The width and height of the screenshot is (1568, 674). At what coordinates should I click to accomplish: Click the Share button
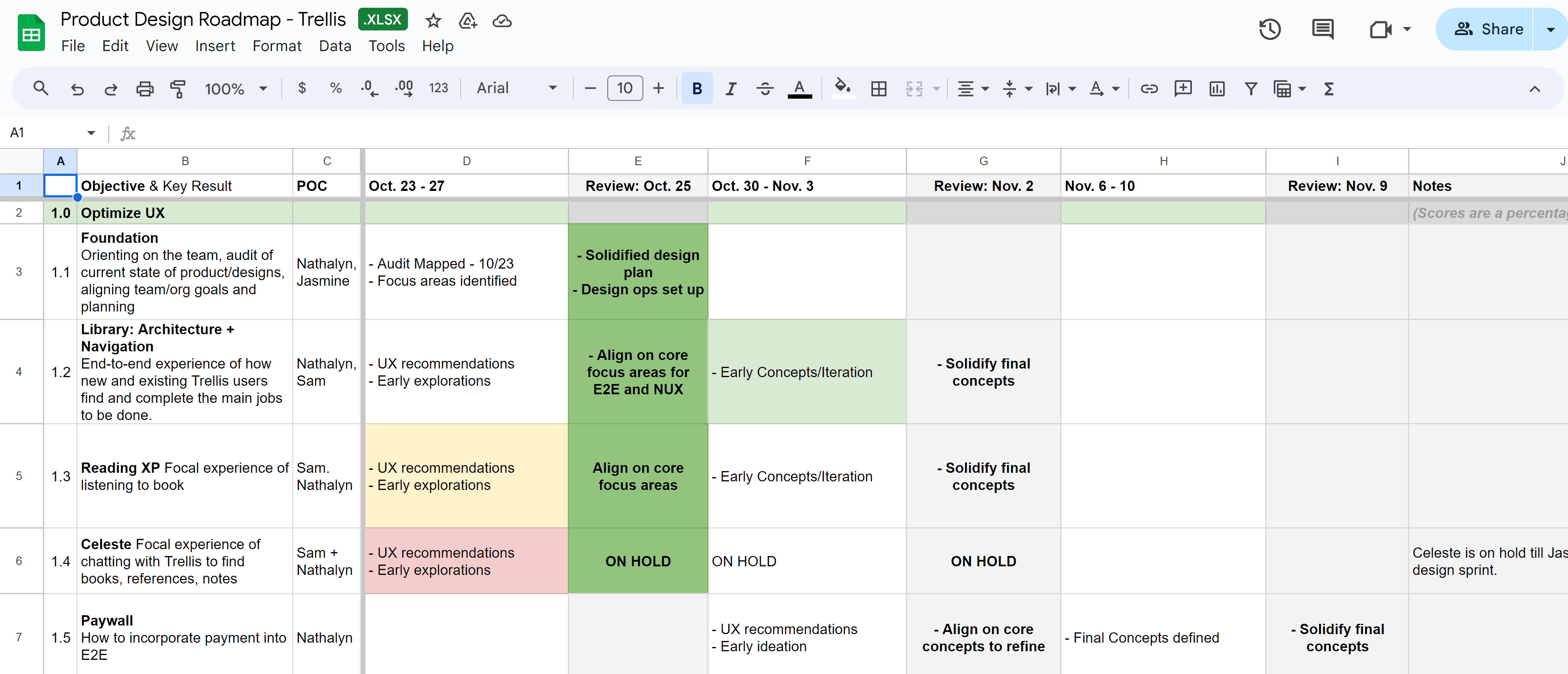pyautogui.click(x=1489, y=29)
